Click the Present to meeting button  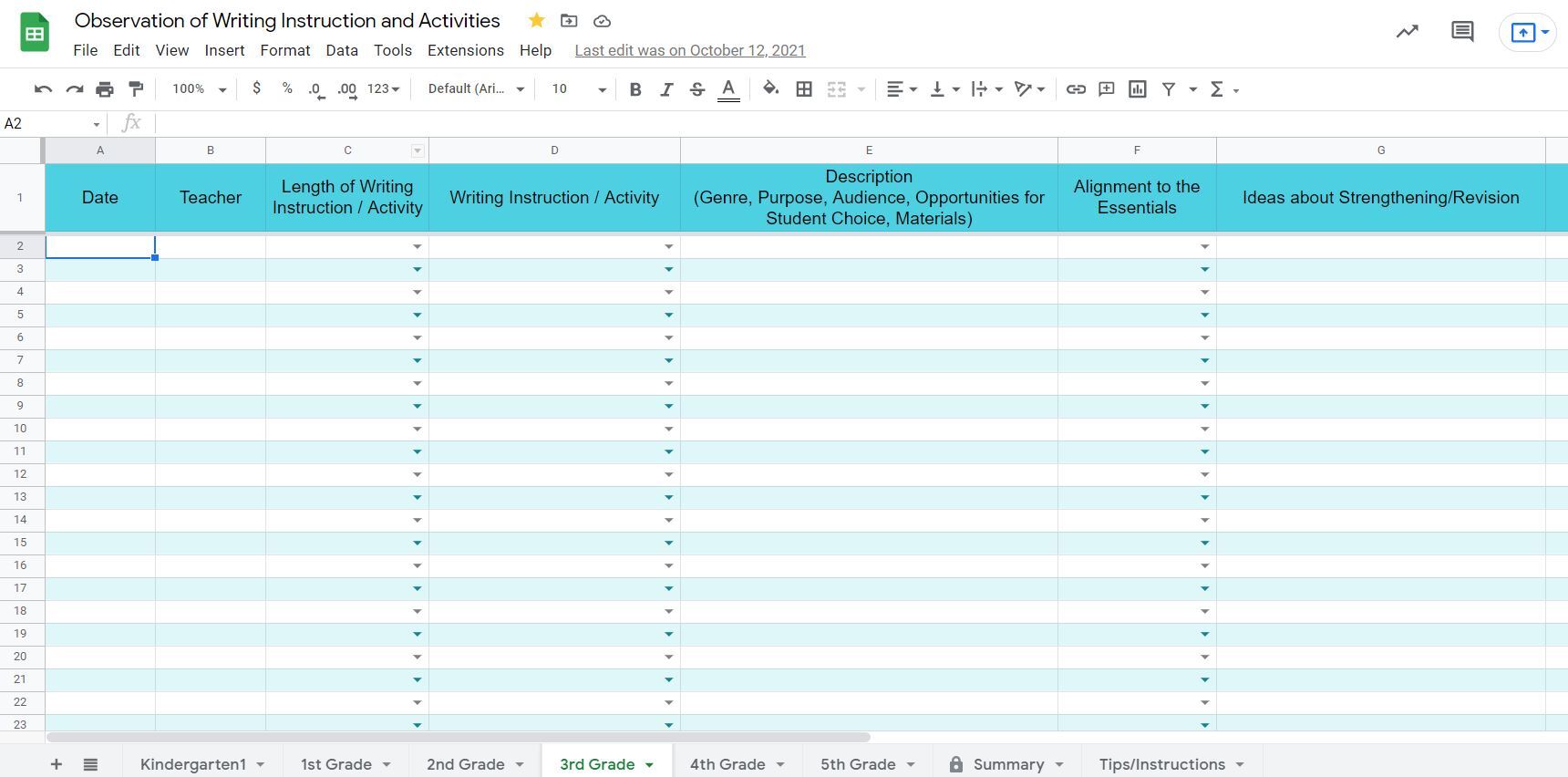pos(1528,33)
